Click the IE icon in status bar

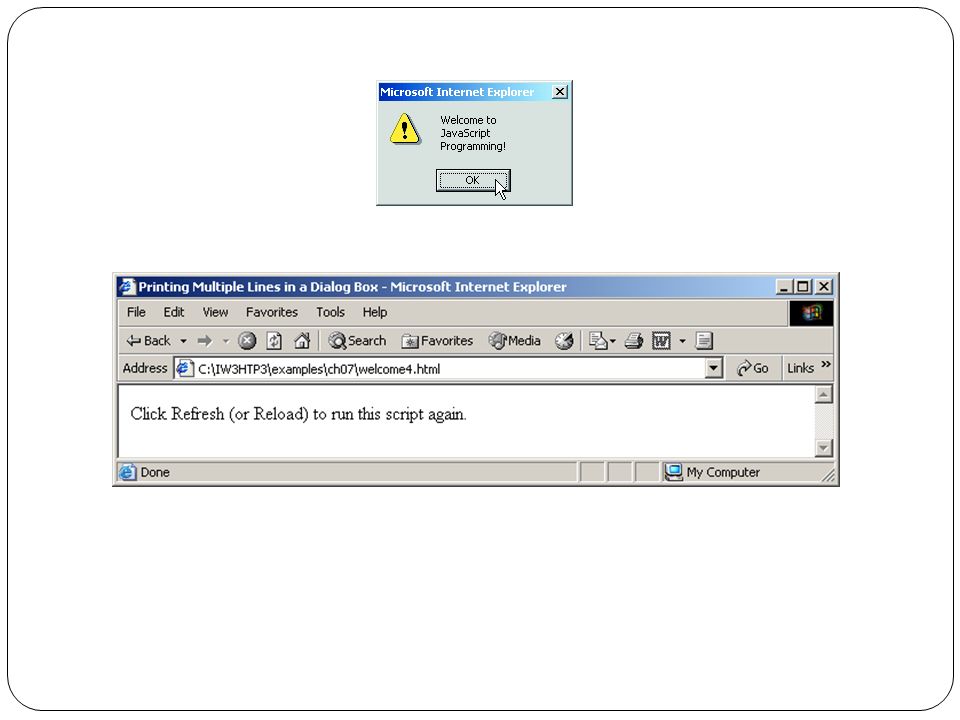click(x=127, y=473)
